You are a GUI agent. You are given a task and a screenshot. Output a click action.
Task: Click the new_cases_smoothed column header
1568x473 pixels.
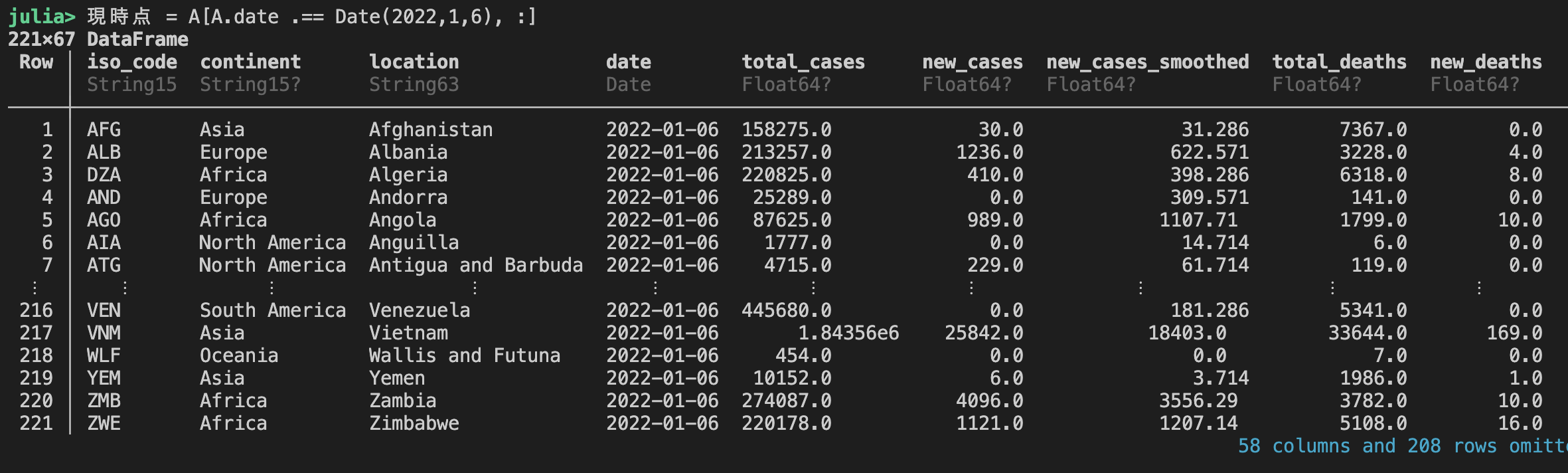click(x=1148, y=62)
